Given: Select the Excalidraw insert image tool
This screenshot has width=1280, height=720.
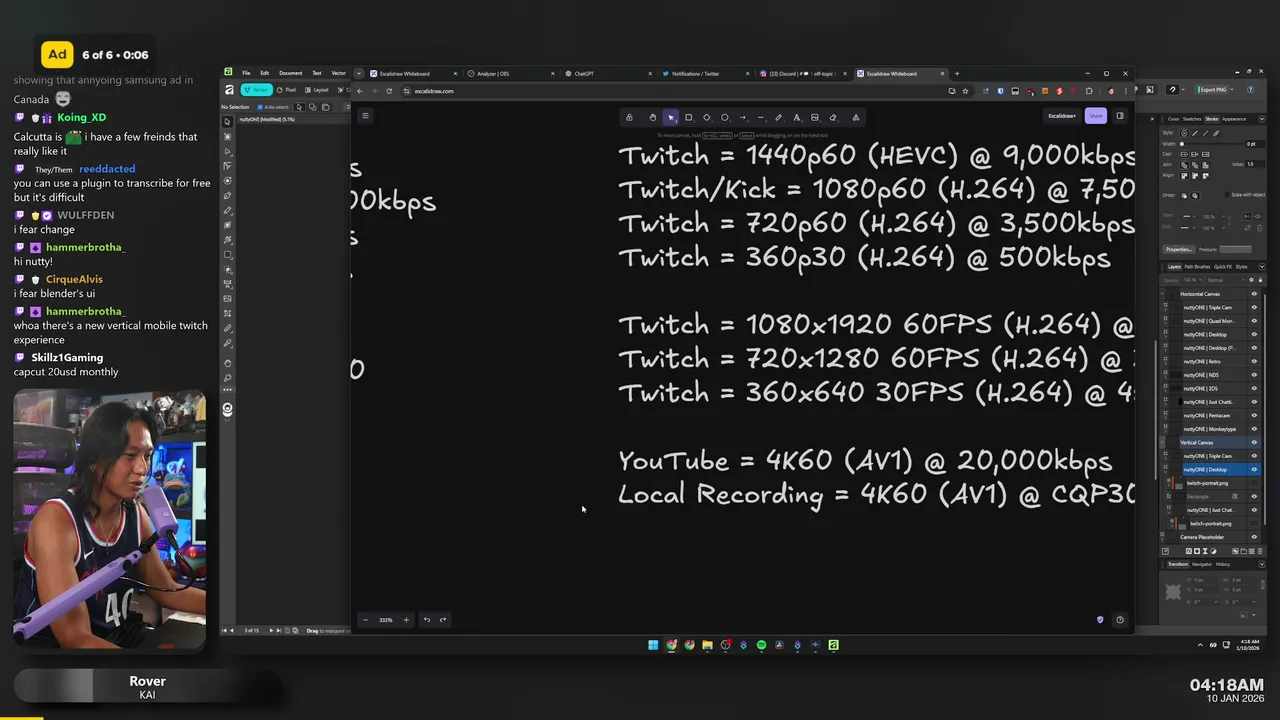Looking at the screenshot, I should pyautogui.click(x=815, y=117).
